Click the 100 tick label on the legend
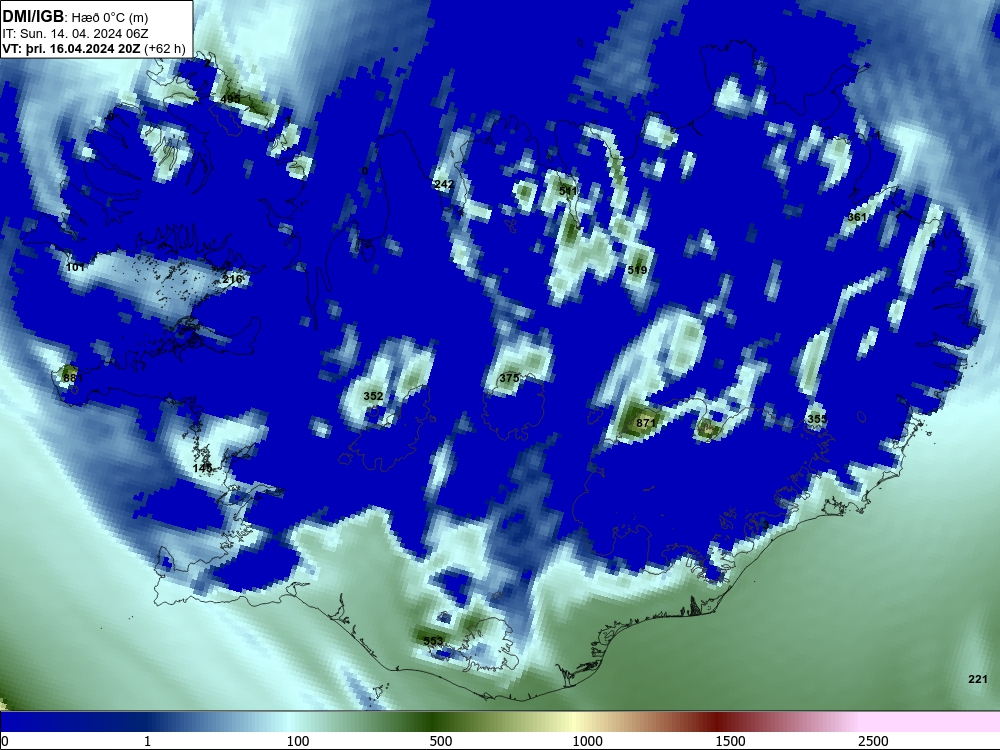 (298, 741)
